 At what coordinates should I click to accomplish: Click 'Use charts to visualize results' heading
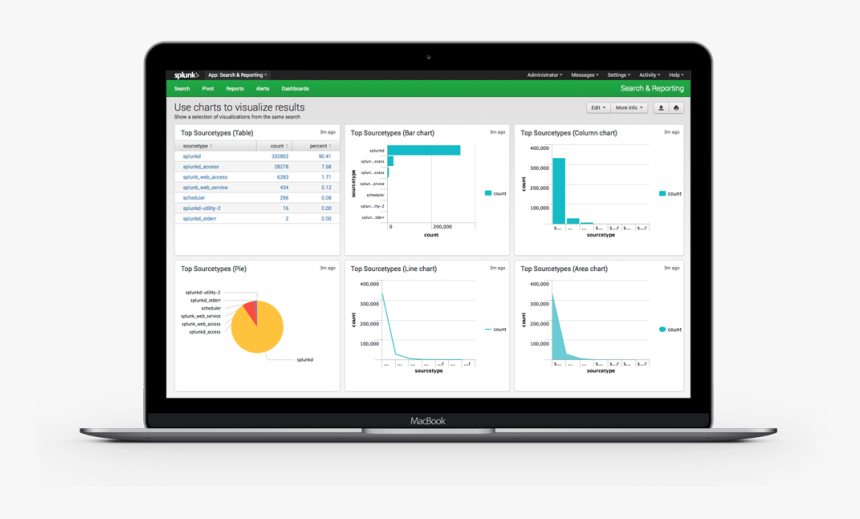tap(239, 108)
